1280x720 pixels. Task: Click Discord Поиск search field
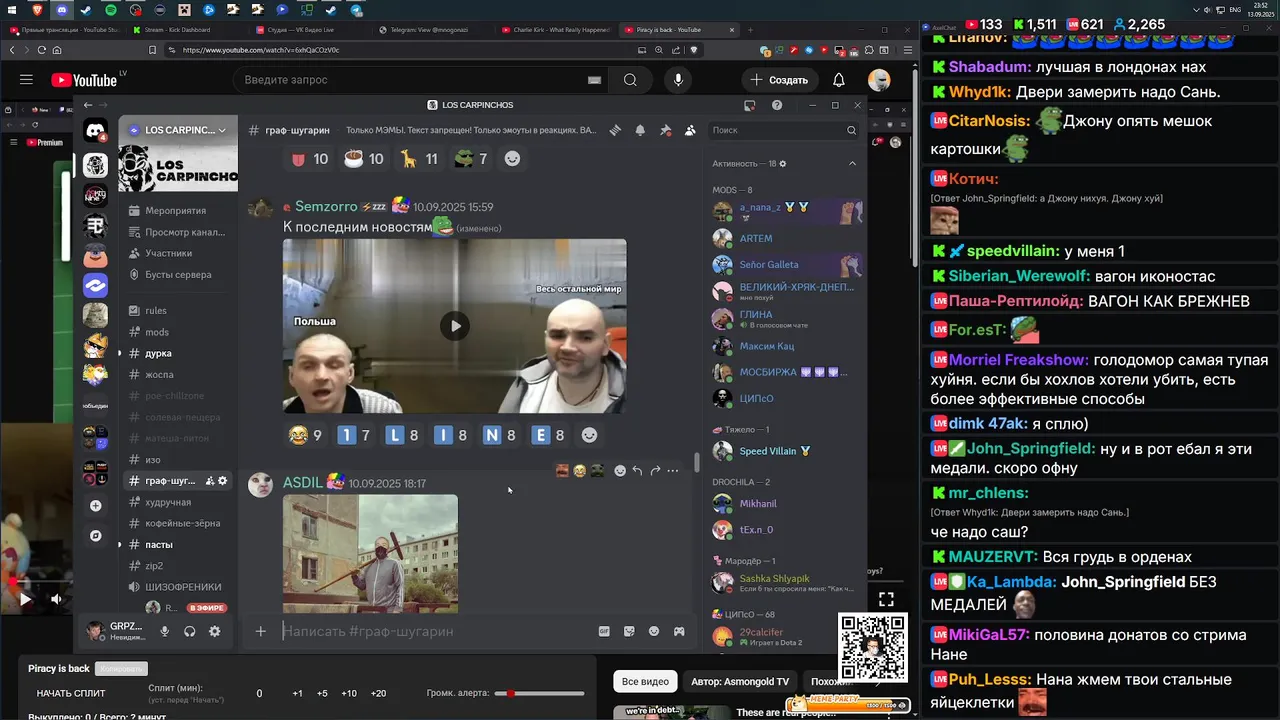point(785,130)
